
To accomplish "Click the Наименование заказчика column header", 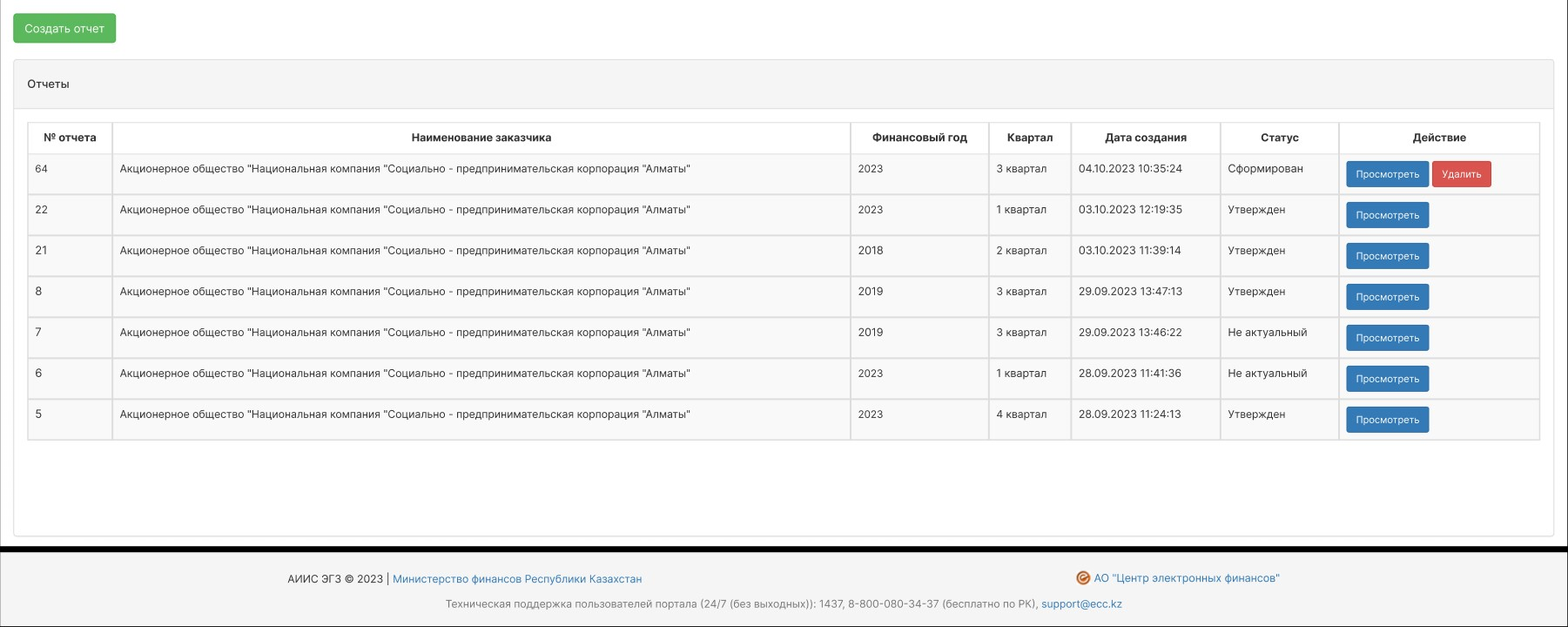I will coord(481,138).
